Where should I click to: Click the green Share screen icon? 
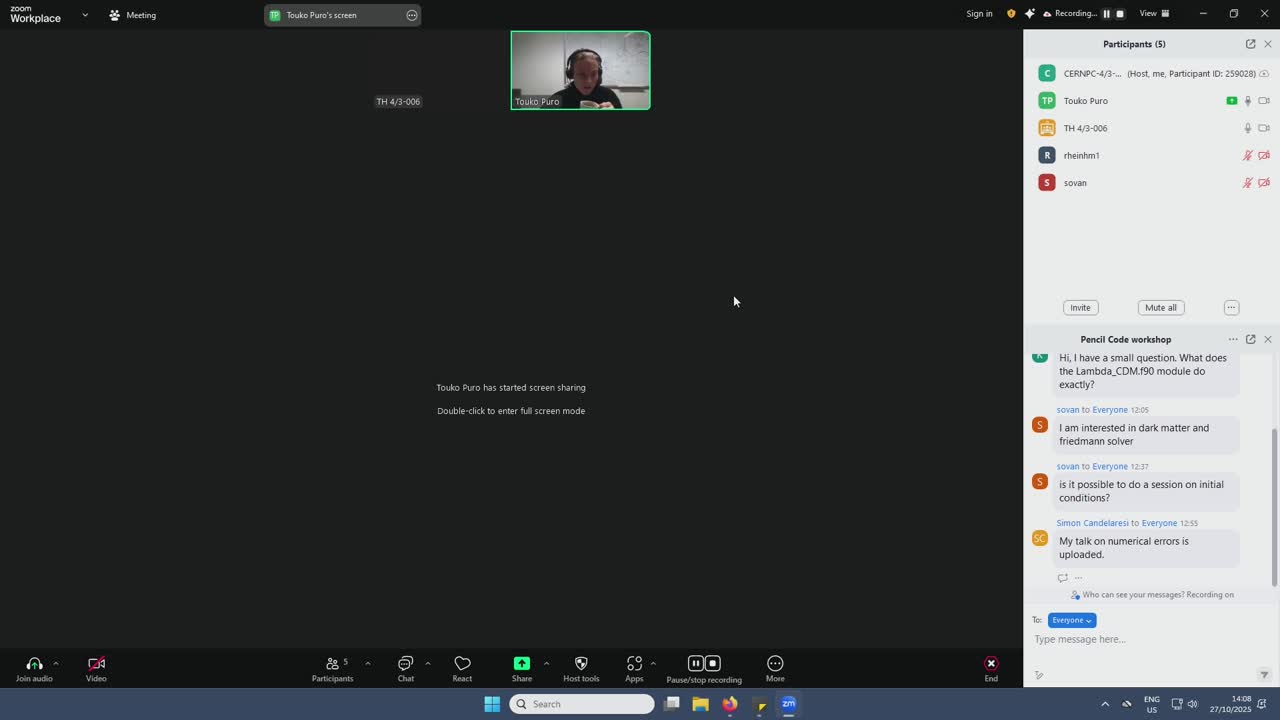pos(521,664)
